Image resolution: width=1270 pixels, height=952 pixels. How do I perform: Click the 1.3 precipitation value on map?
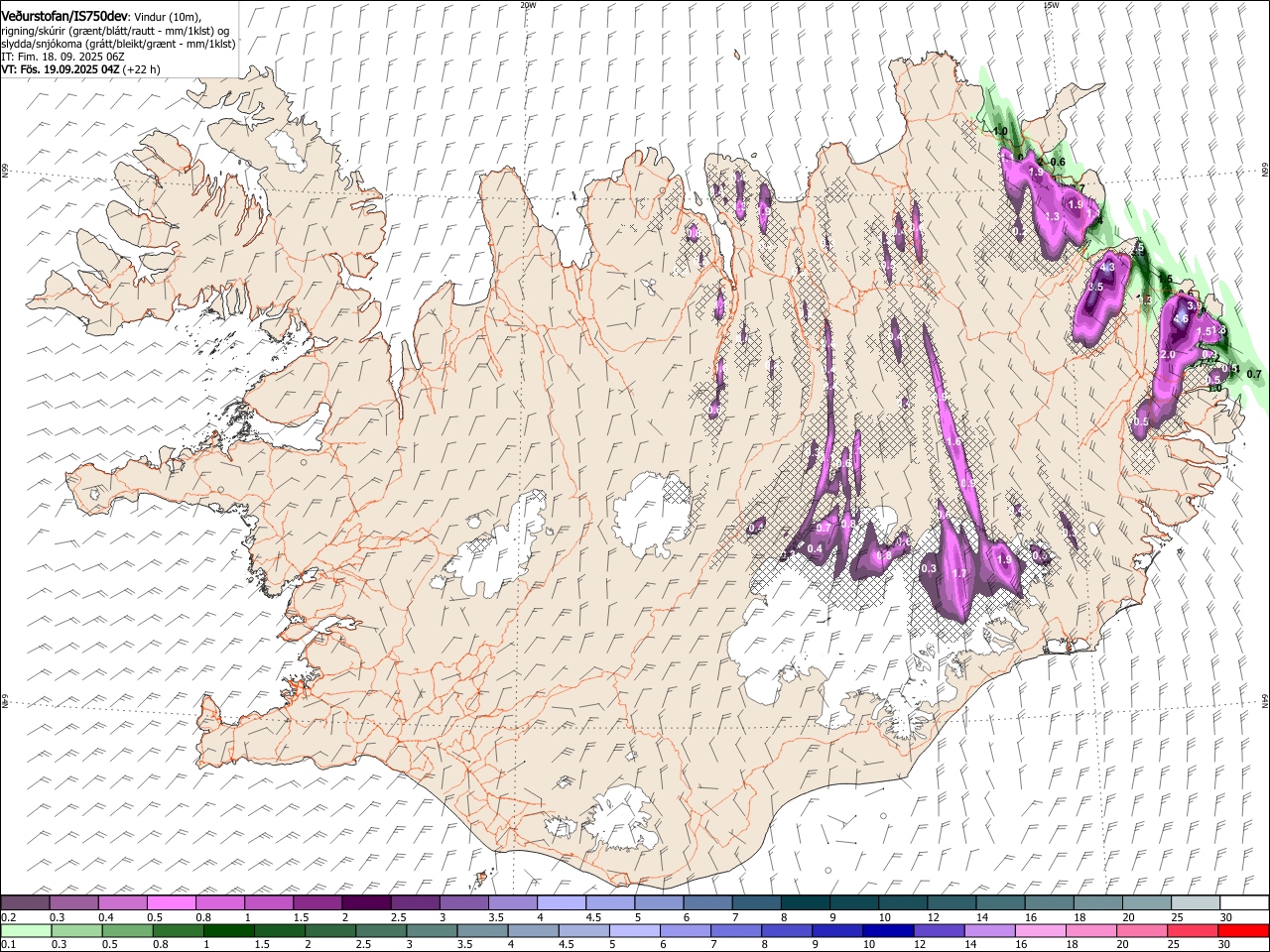pyautogui.click(x=1053, y=216)
